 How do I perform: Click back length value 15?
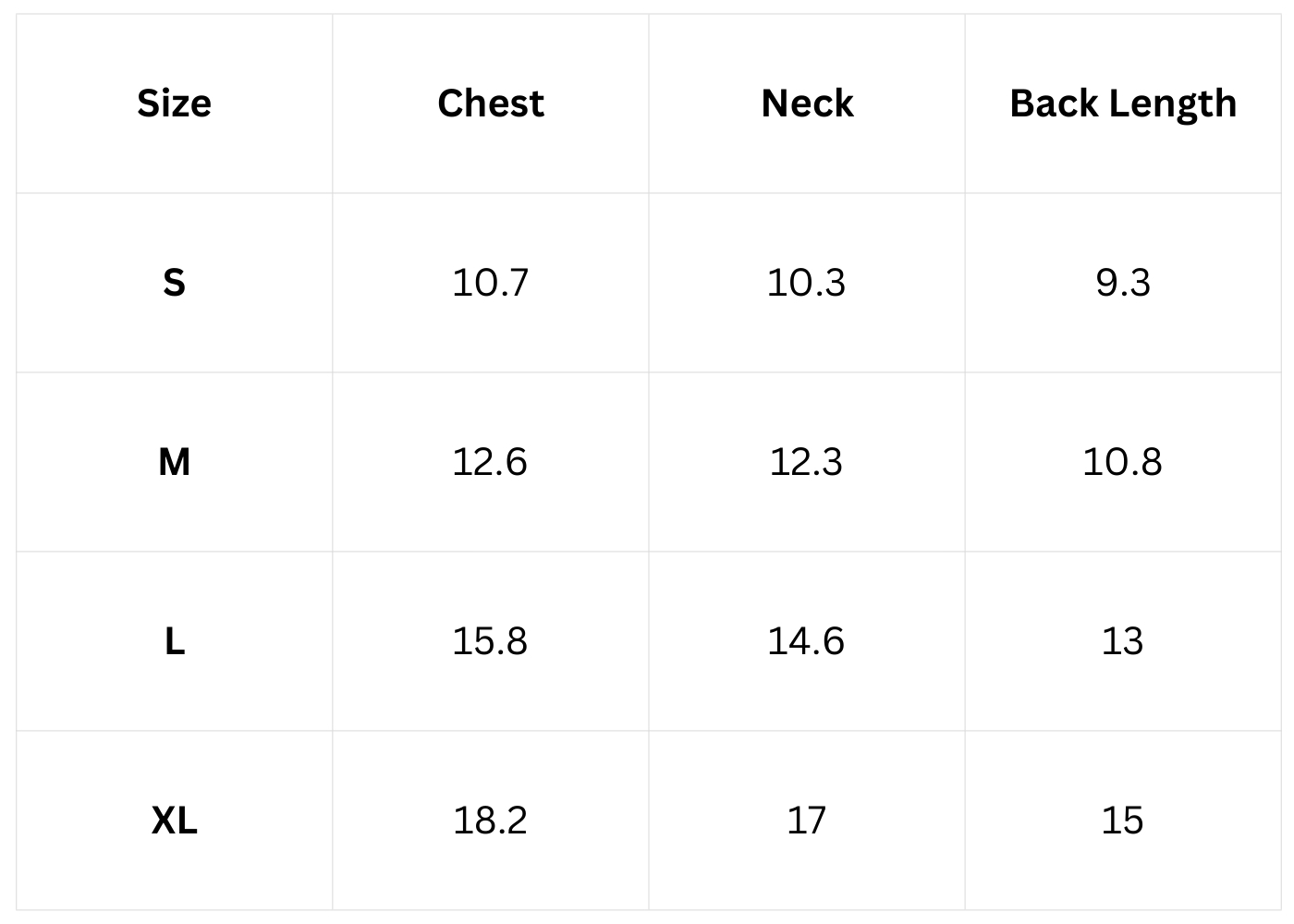coord(1122,820)
